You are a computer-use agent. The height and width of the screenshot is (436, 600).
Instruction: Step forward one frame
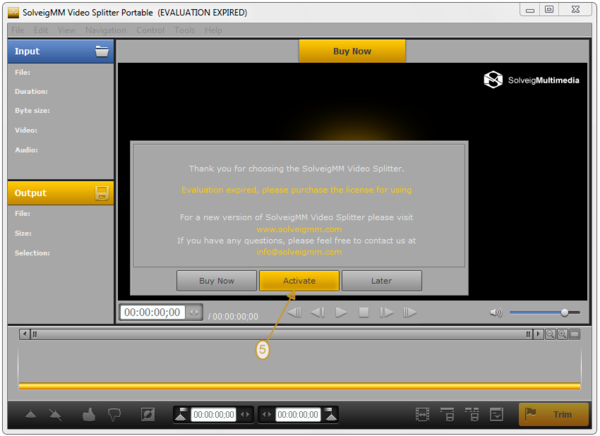coord(386,313)
